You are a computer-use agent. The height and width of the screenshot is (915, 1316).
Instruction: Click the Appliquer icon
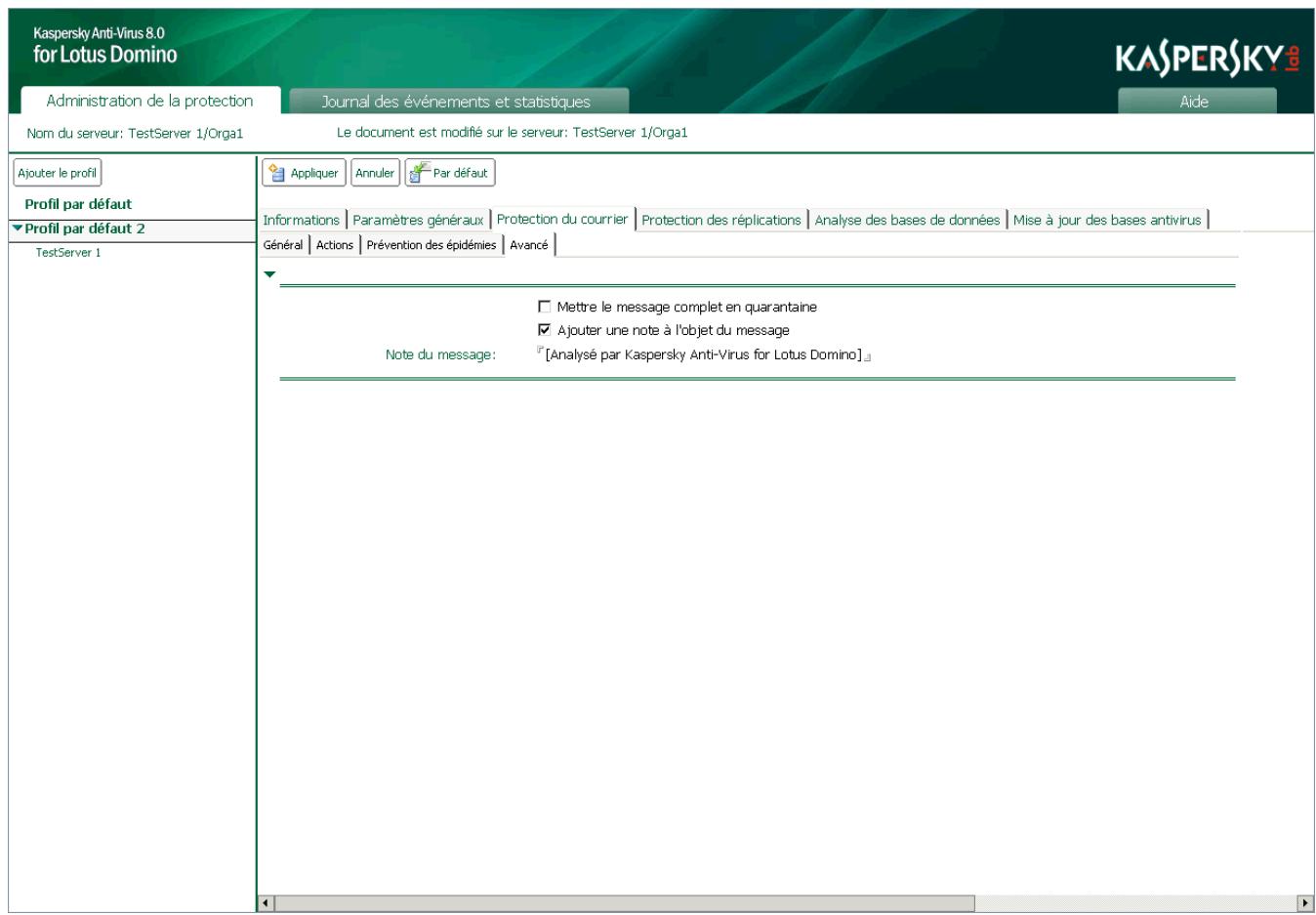[x=276, y=173]
